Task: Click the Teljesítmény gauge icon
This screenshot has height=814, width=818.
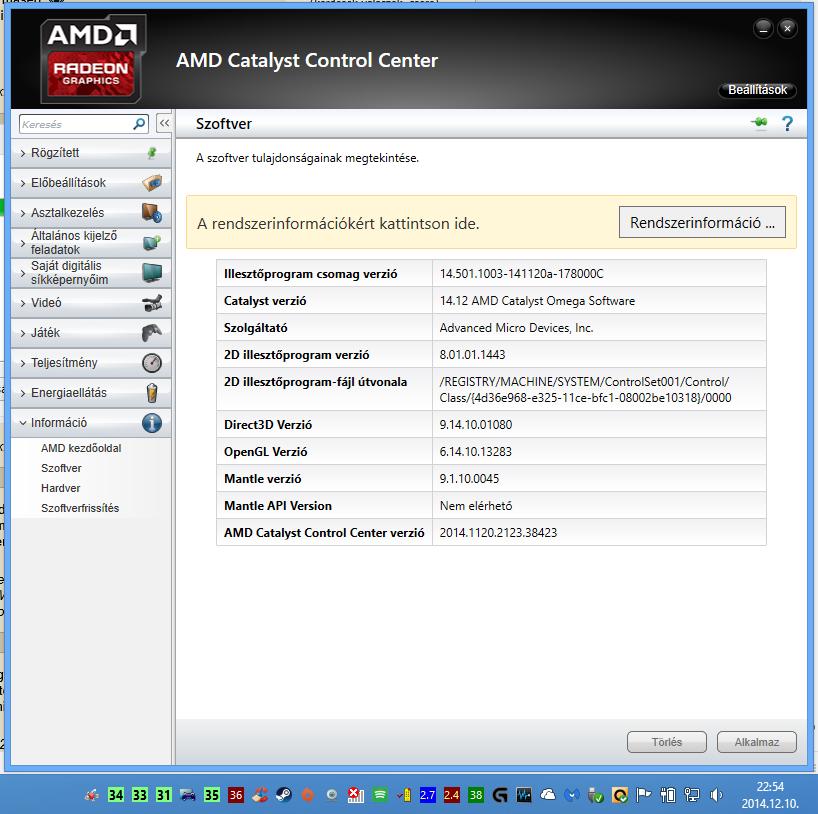Action: coord(152,363)
